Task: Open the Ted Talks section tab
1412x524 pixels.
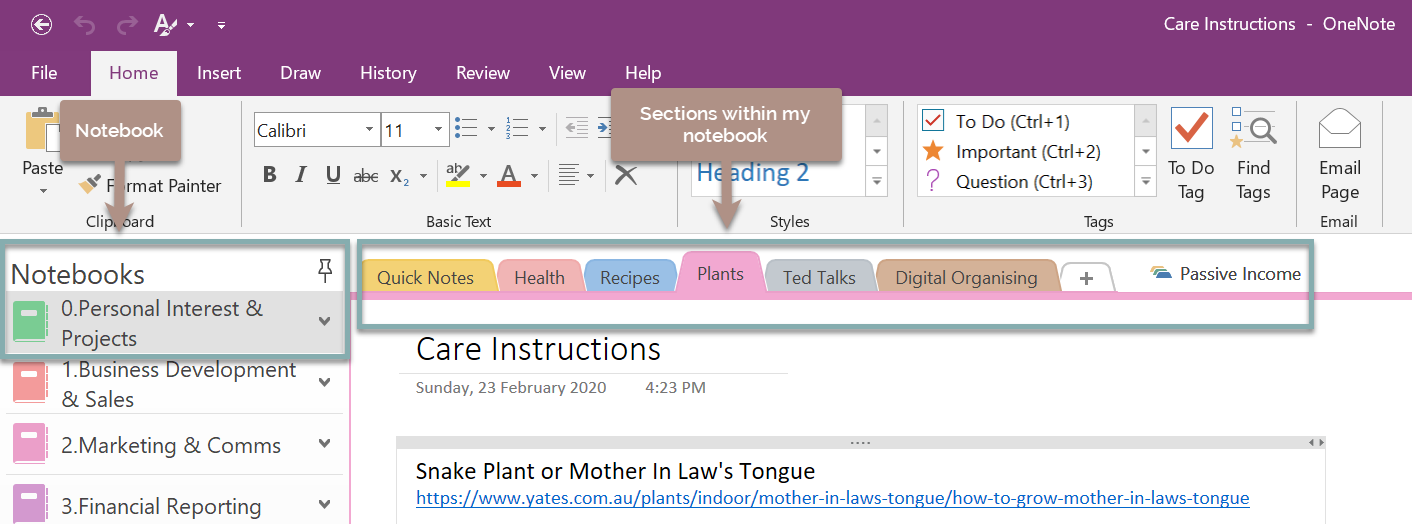Action: pyautogui.click(x=819, y=278)
